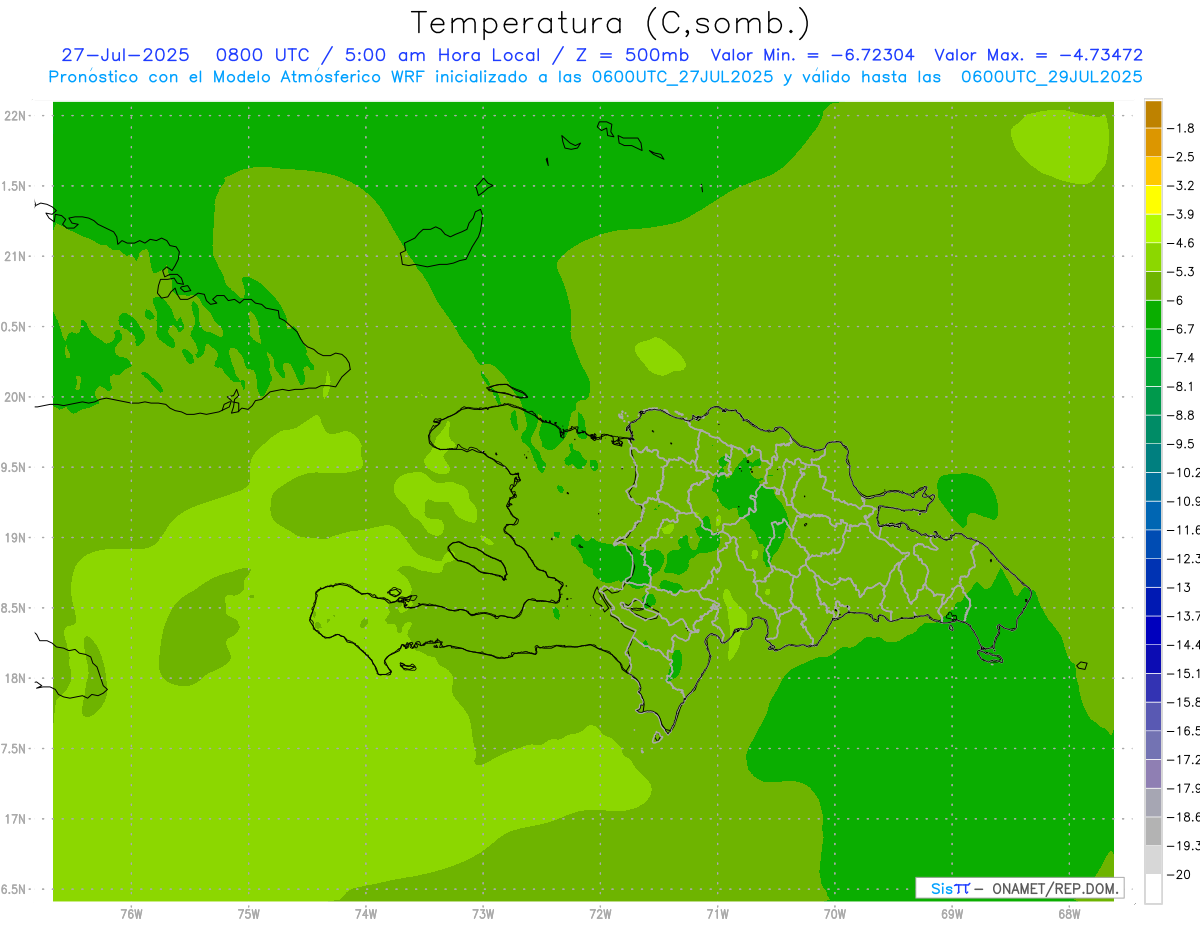Click the orange legend swatch between -1.8 and -2.5
This screenshot has height=927, width=1200.
click(1153, 143)
